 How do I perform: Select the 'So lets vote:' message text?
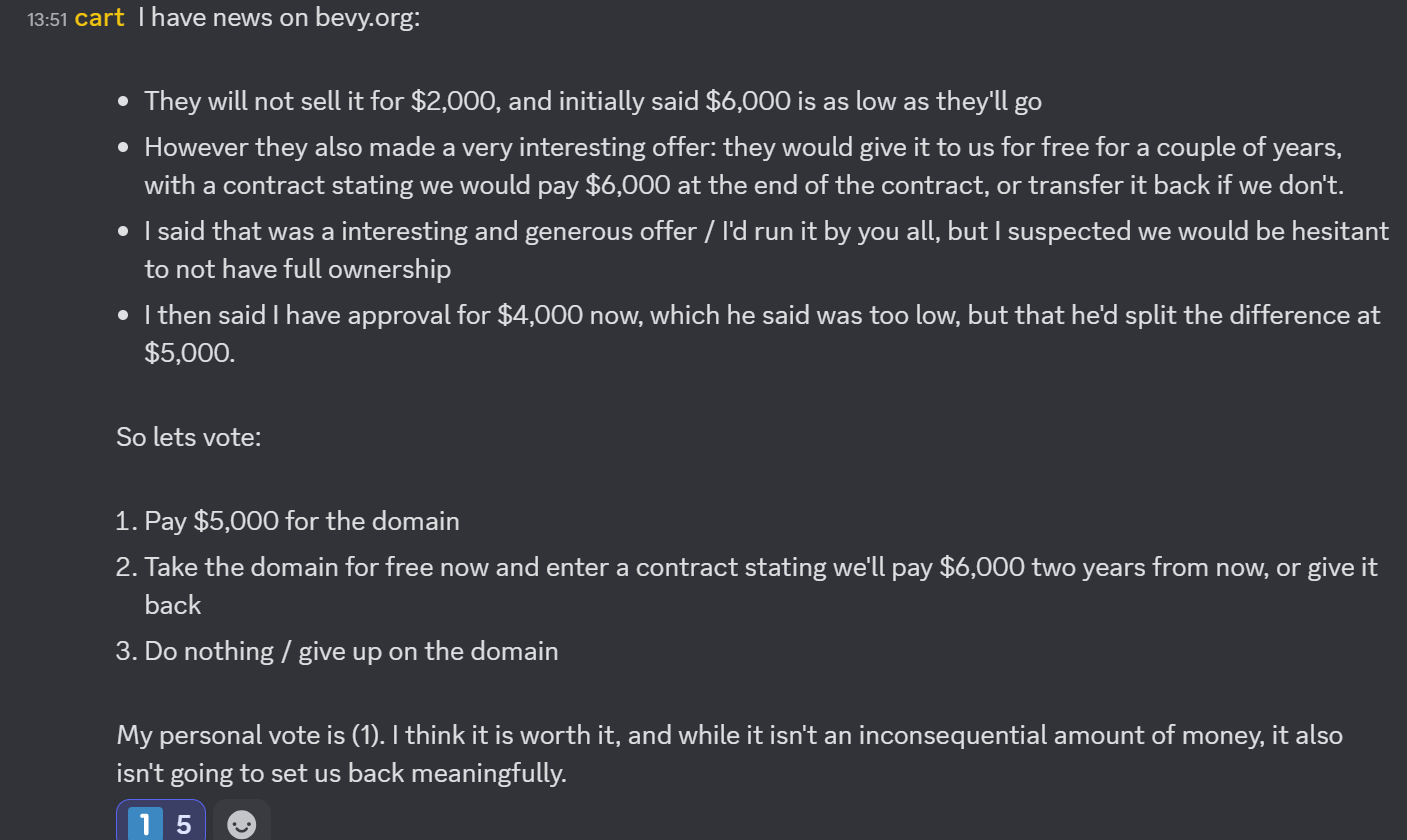pyautogui.click(x=189, y=436)
